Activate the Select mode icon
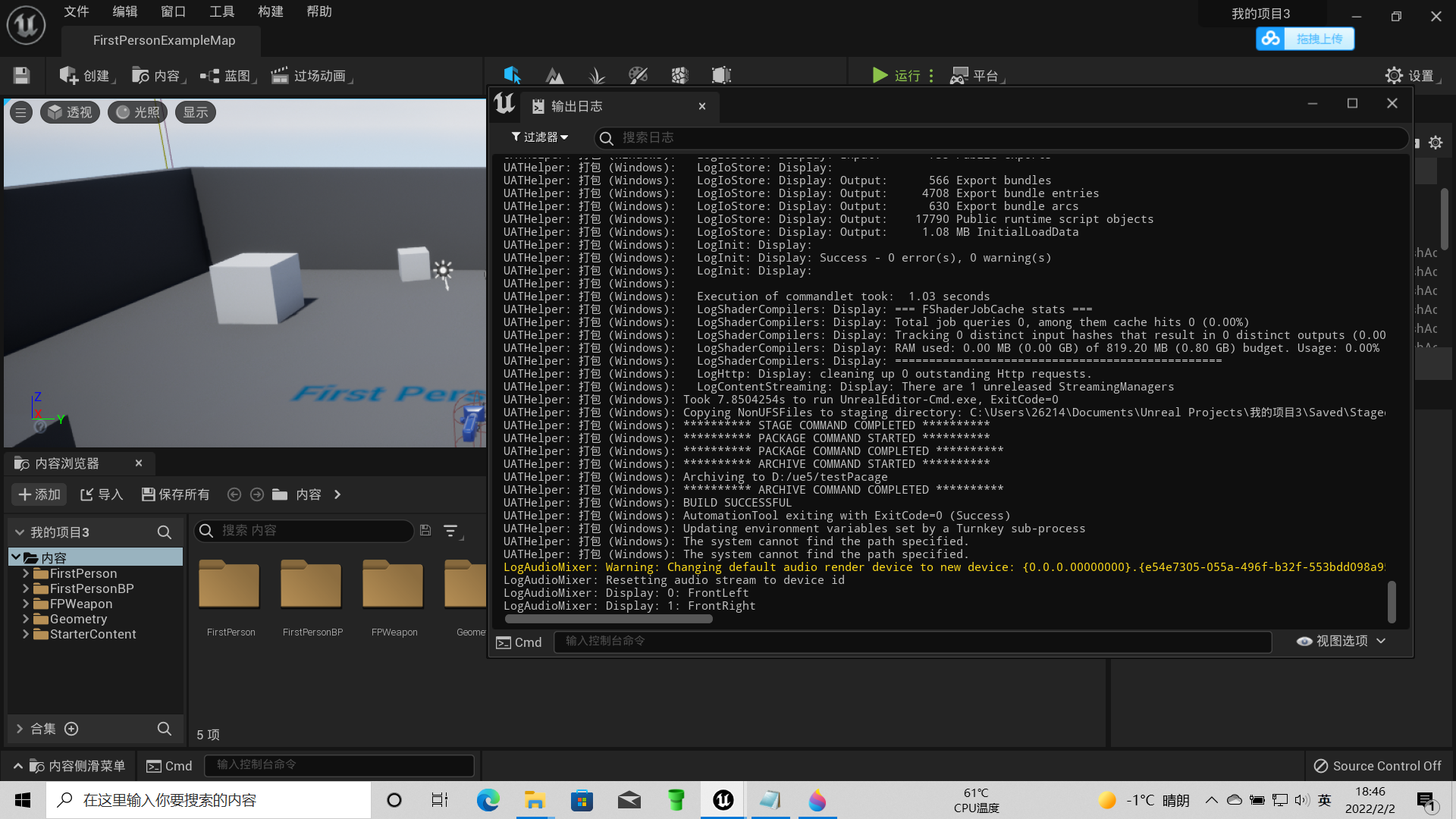Screen dimensions: 1456x819 pos(513,75)
